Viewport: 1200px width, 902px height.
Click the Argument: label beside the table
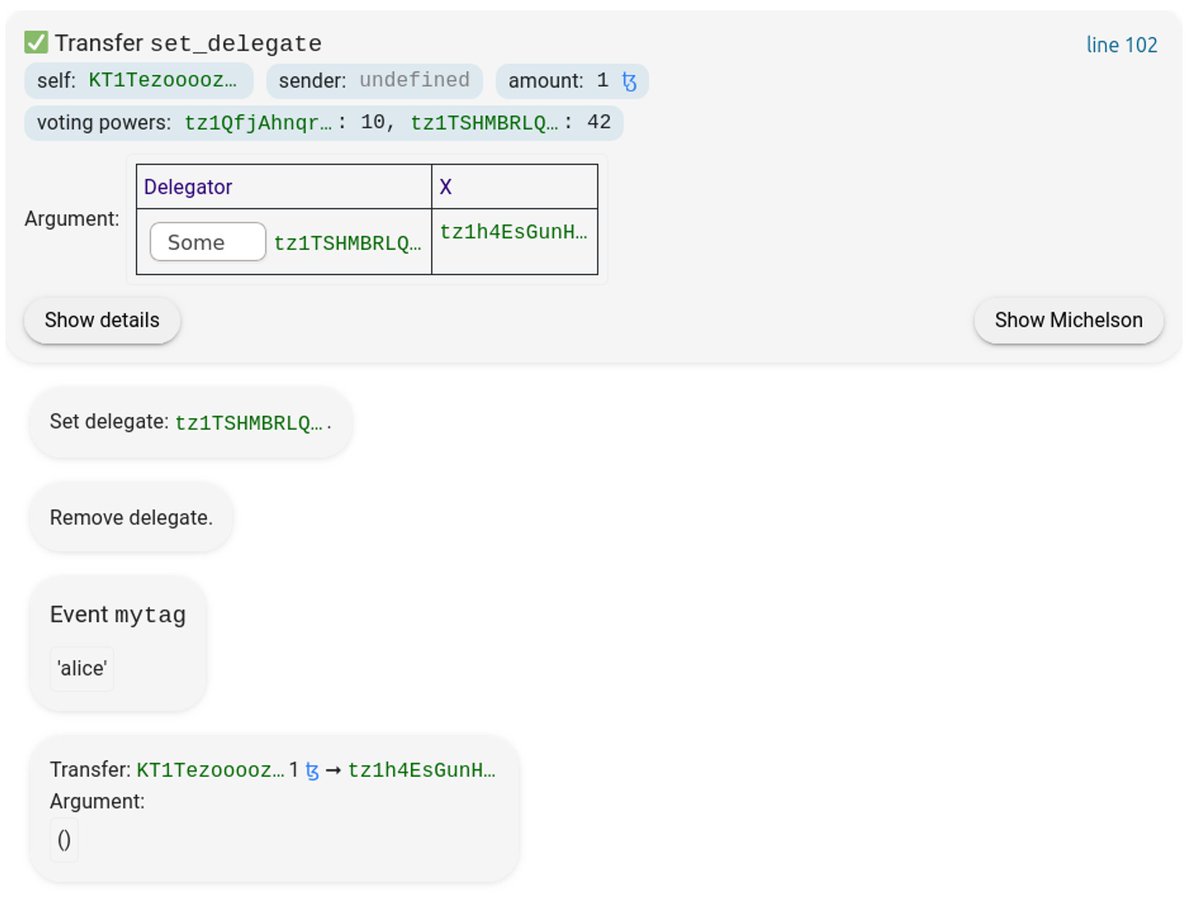click(x=72, y=219)
